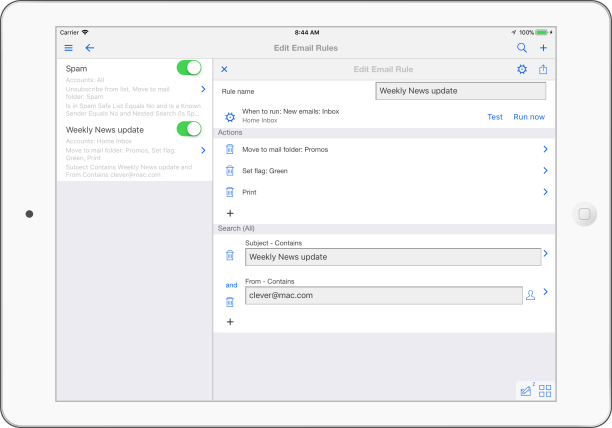Viewport: 612px width, 428px height.
Task: Select the Weekly News update rule title
Action: 105,130
